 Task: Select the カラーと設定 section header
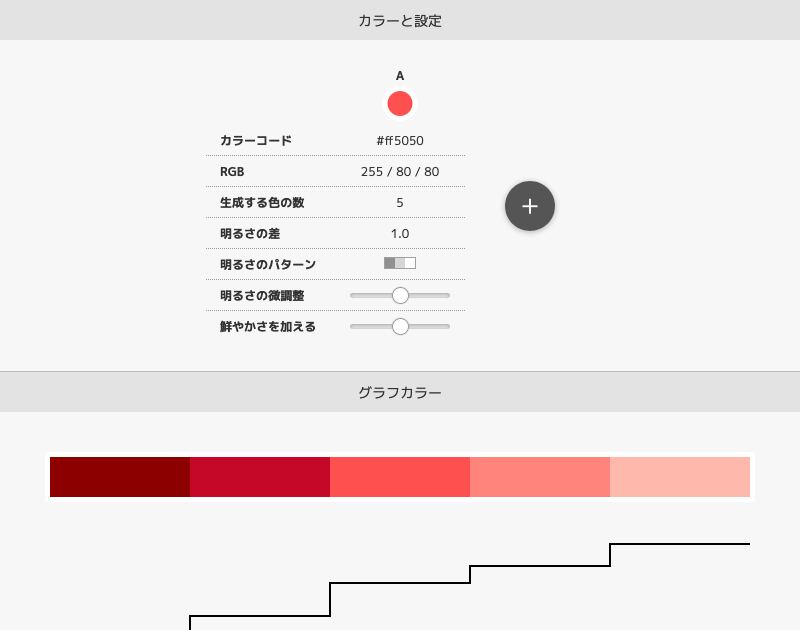click(x=400, y=19)
